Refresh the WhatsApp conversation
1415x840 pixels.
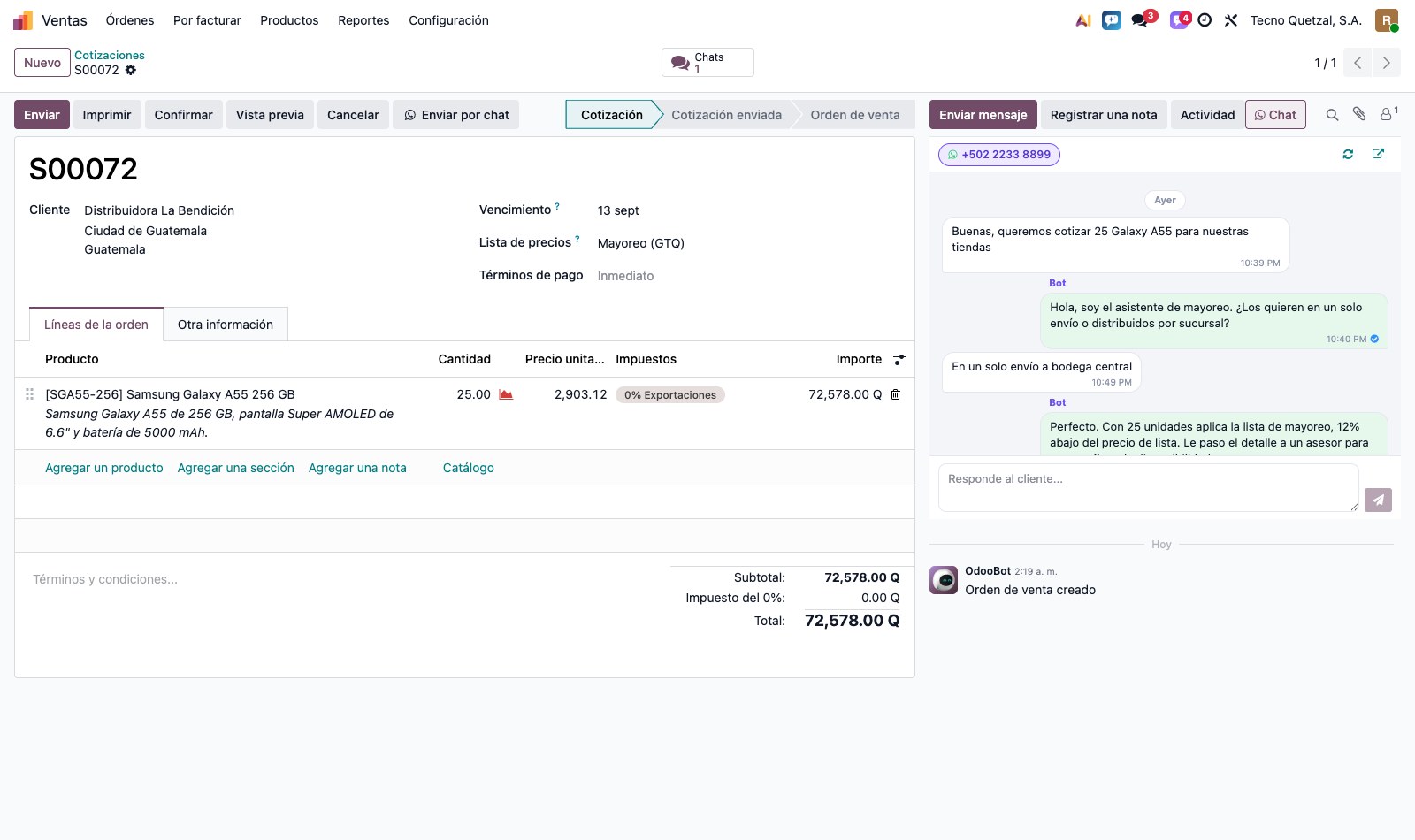click(1348, 154)
